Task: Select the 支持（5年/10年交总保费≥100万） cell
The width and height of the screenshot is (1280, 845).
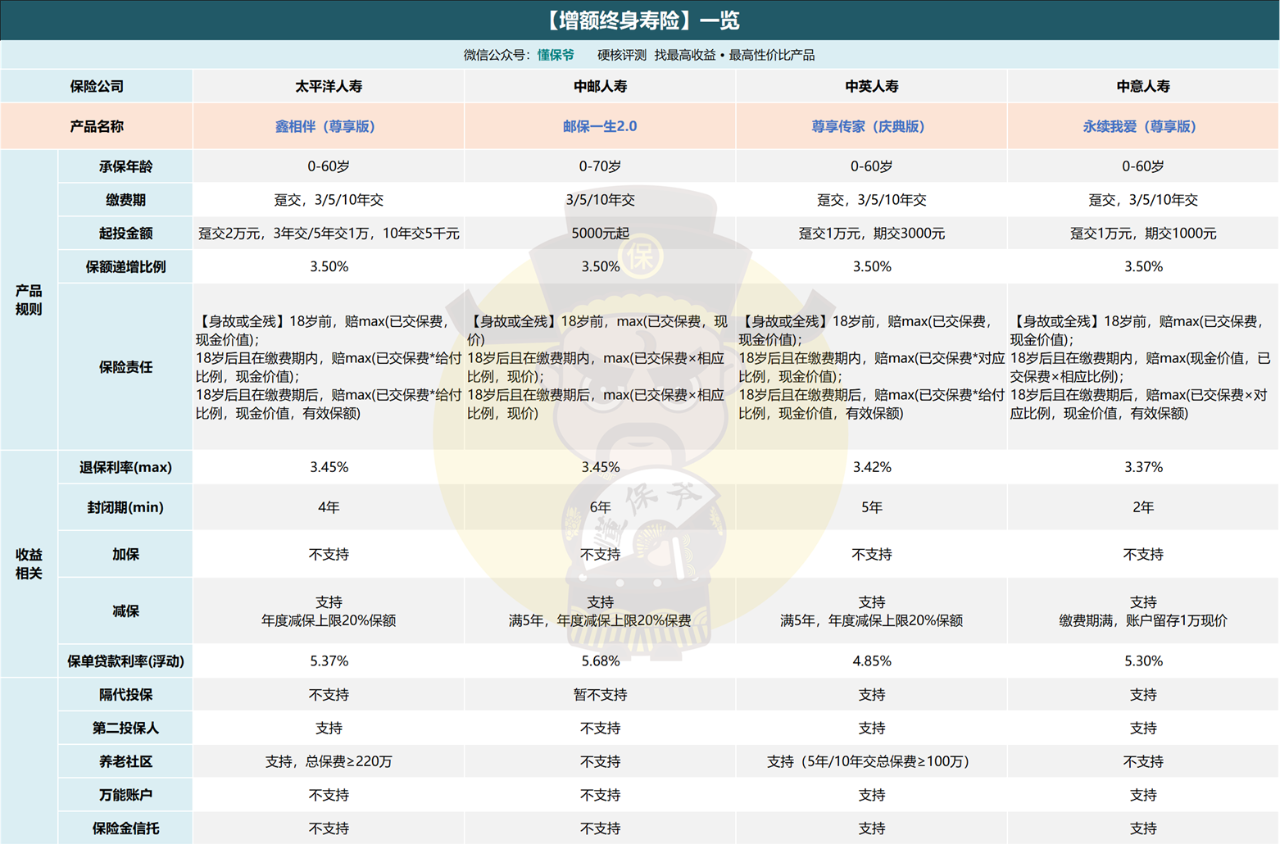Action: click(872, 762)
